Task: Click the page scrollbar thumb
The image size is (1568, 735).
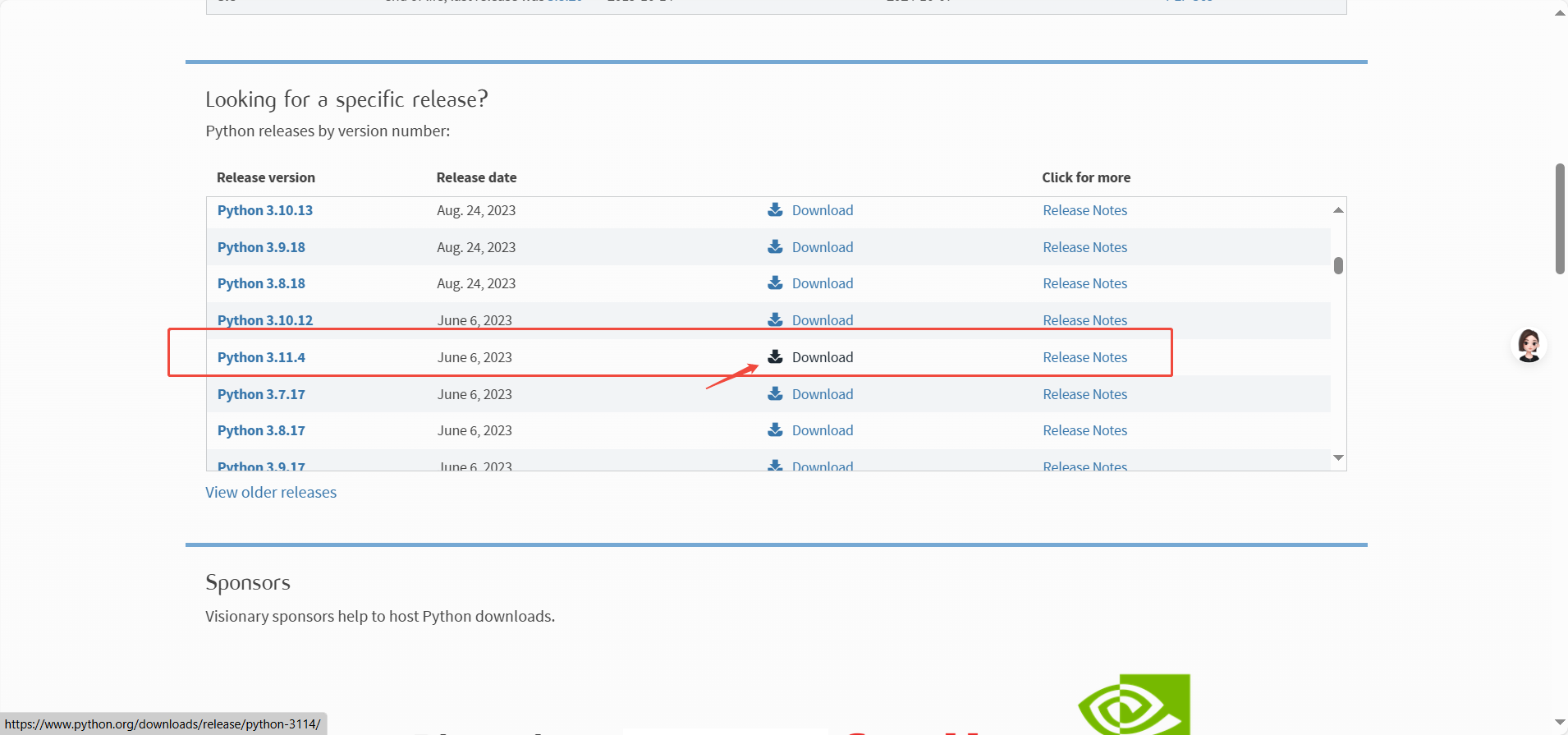Action: tap(1560, 218)
